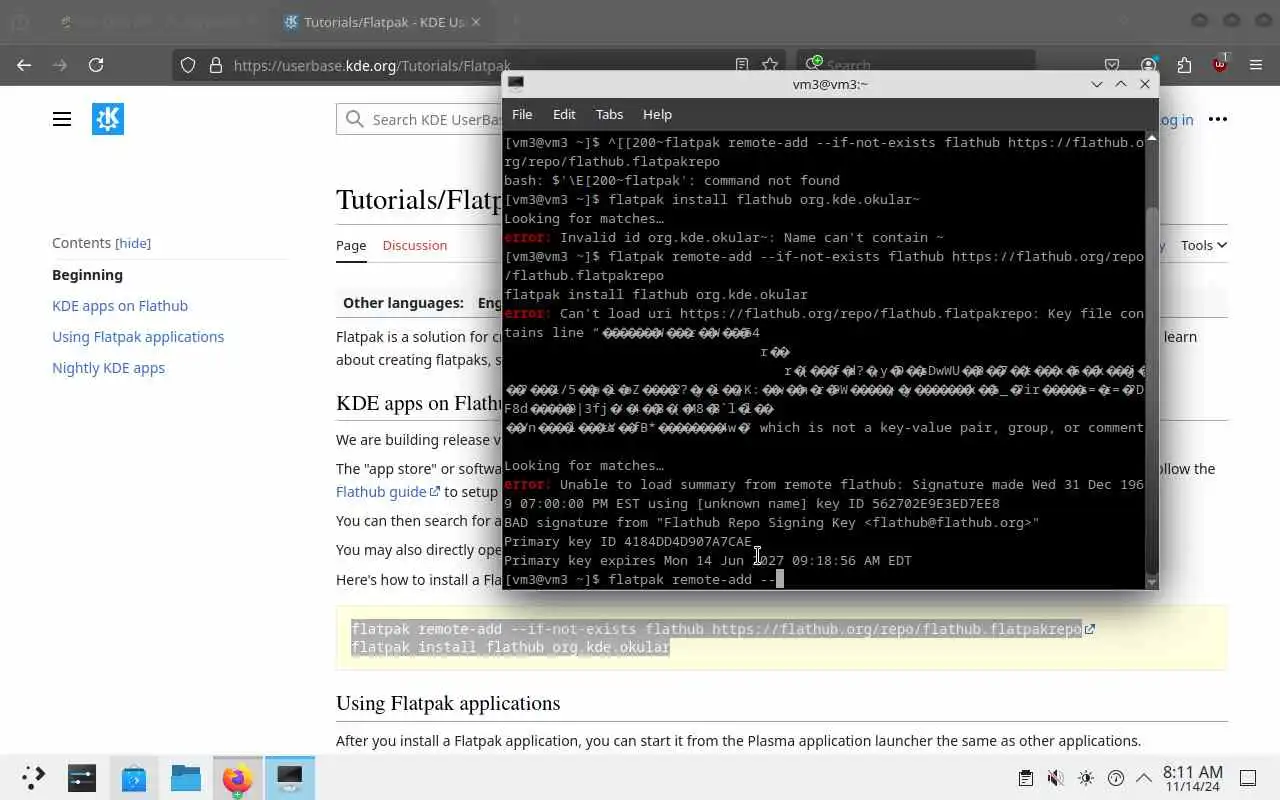Click the terminal keep-below chevron button
Image resolution: width=1280 pixels, height=800 pixels.
(1097, 84)
